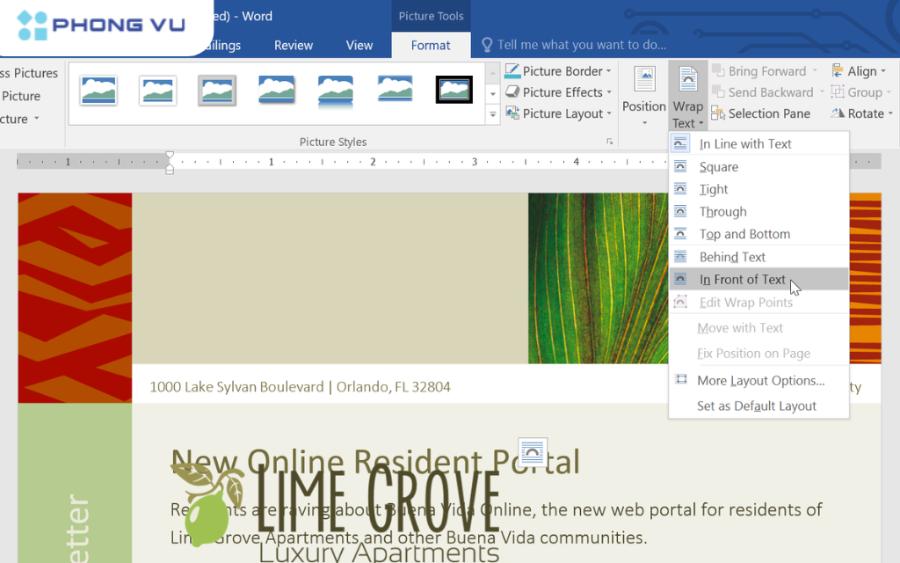The image size is (900, 563).
Task: Expand the Picture Styles gallery
Action: click(492, 115)
